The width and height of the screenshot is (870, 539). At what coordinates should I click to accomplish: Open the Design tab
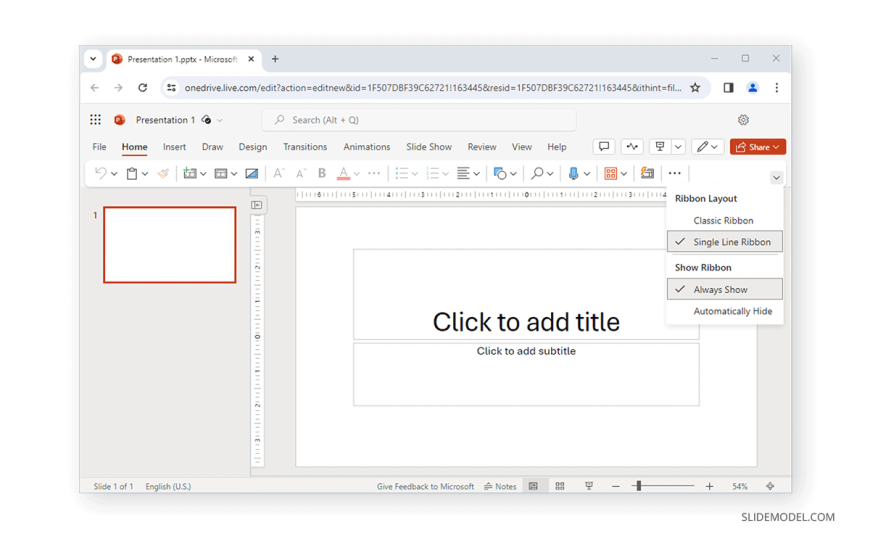[x=253, y=147]
